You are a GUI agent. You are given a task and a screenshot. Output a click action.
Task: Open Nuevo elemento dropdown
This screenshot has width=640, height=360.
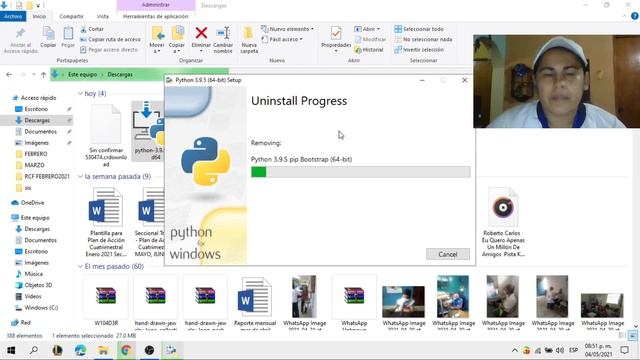[288, 29]
